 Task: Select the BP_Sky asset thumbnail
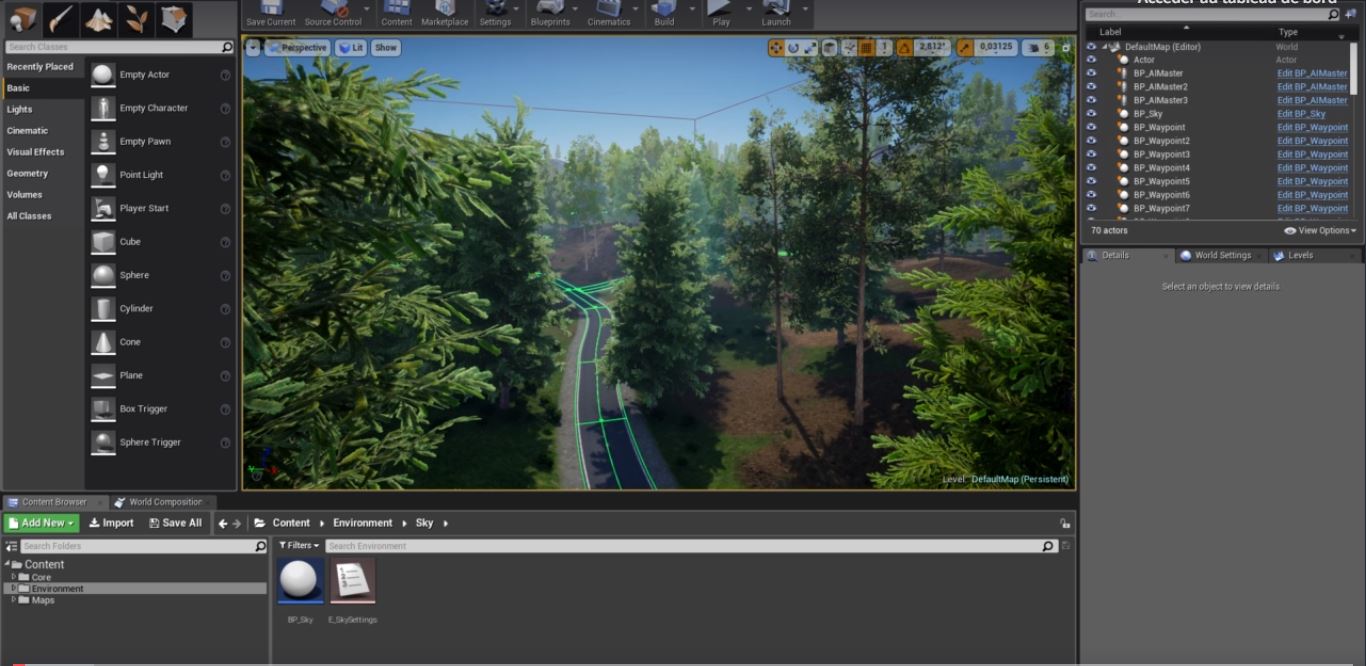click(300, 581)
